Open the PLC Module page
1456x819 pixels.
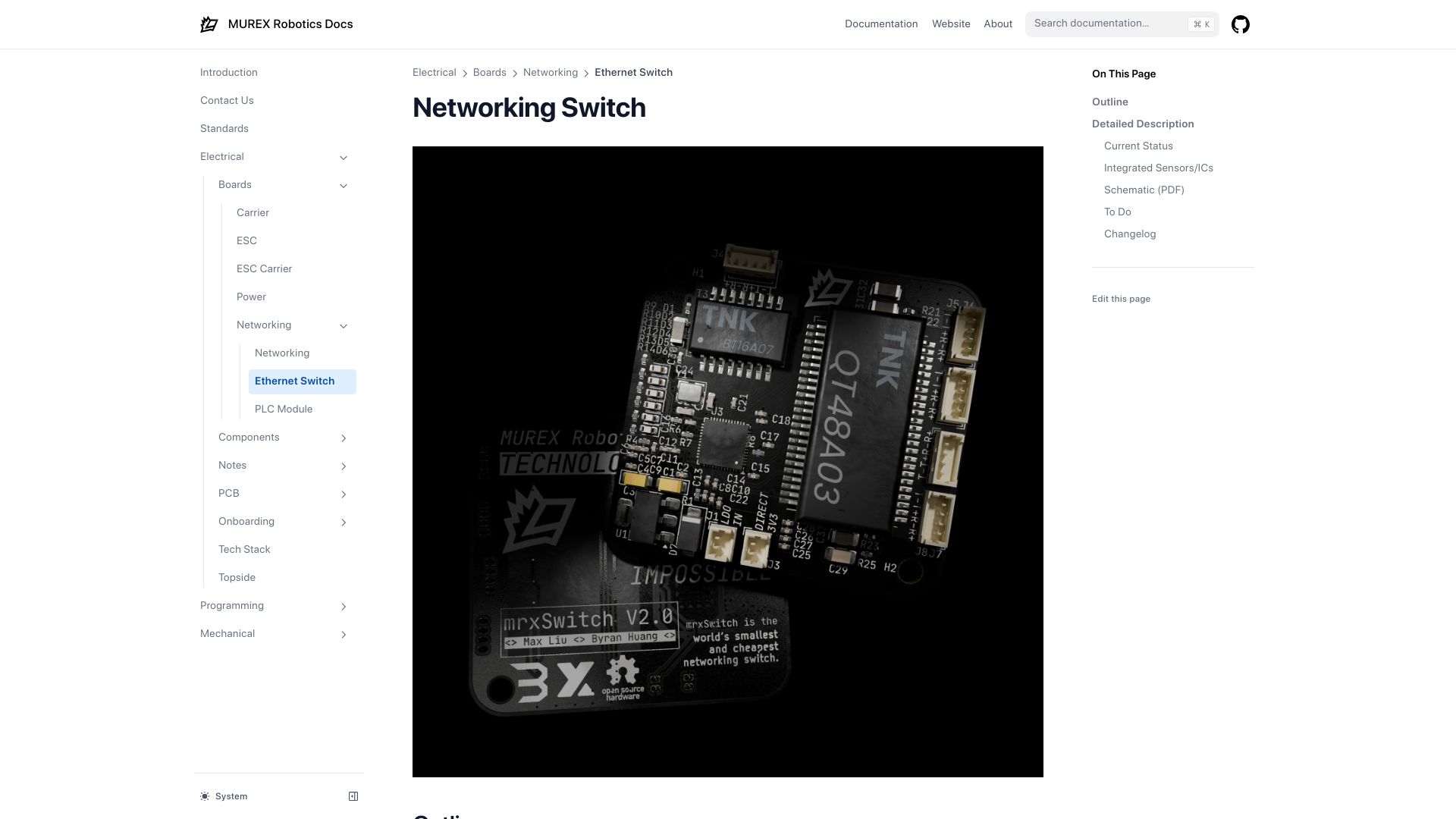pos(284,409)
